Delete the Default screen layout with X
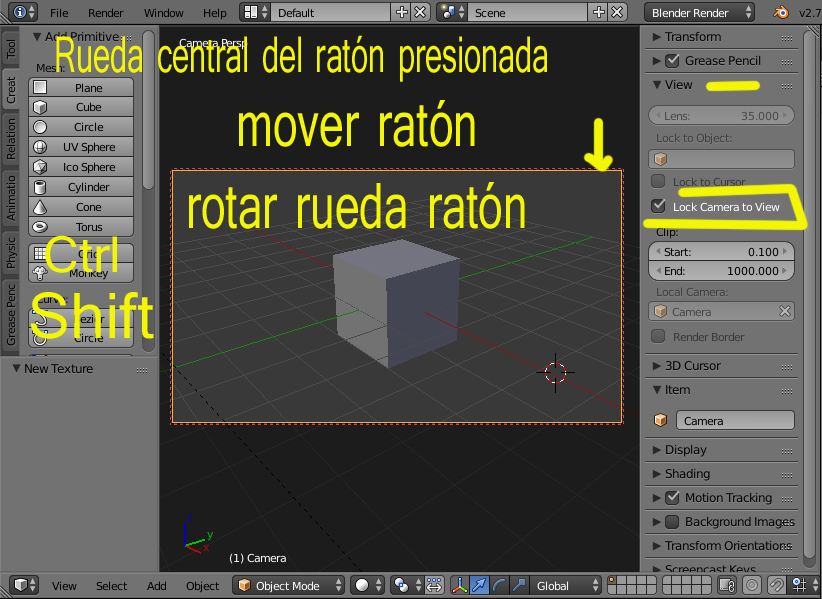This screenshot has height=599, width=822. pyautogui.click(x=420, y=12)
